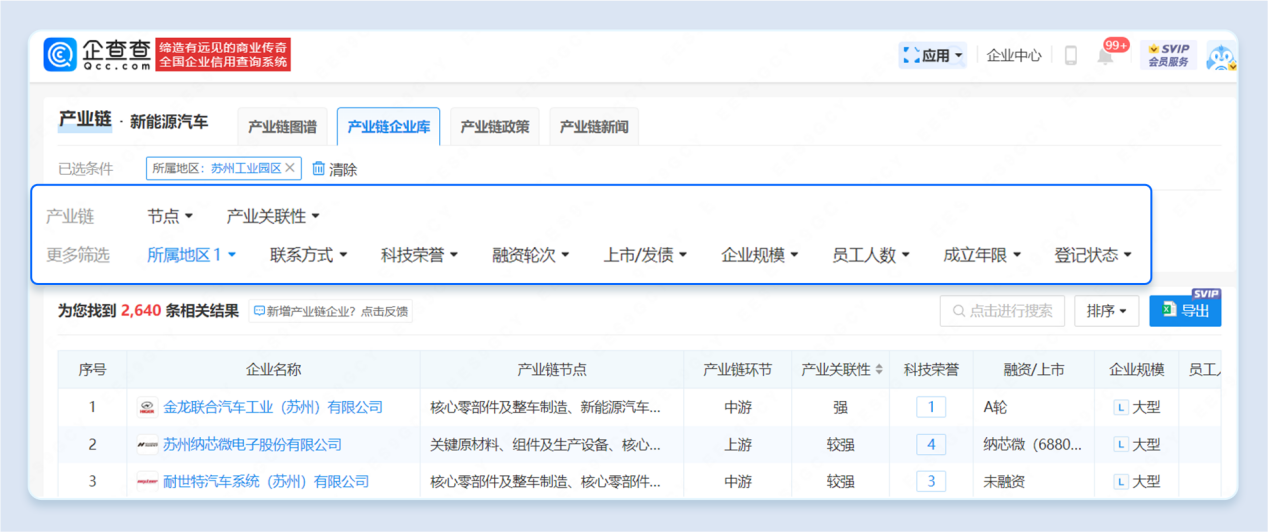Click the user avatar icon
This screenshot has height=532, width=1268.
coord(1219,56)
